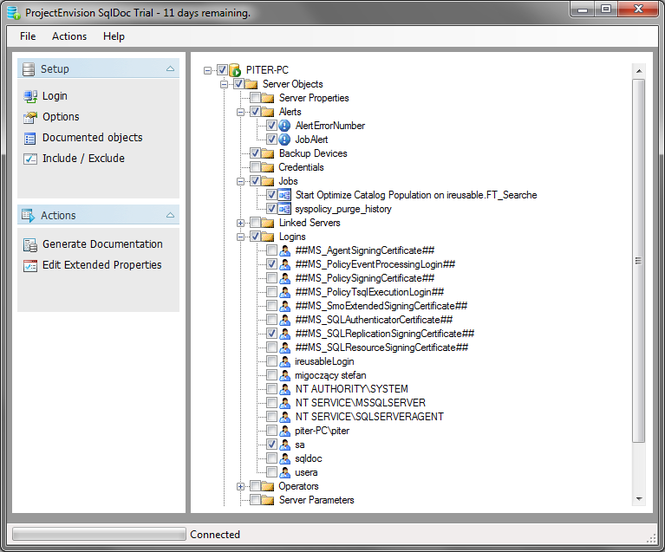Click the AlertErrorNumber alert icon
This screenshot has height=552, width=665.
(x=285, y=125)
